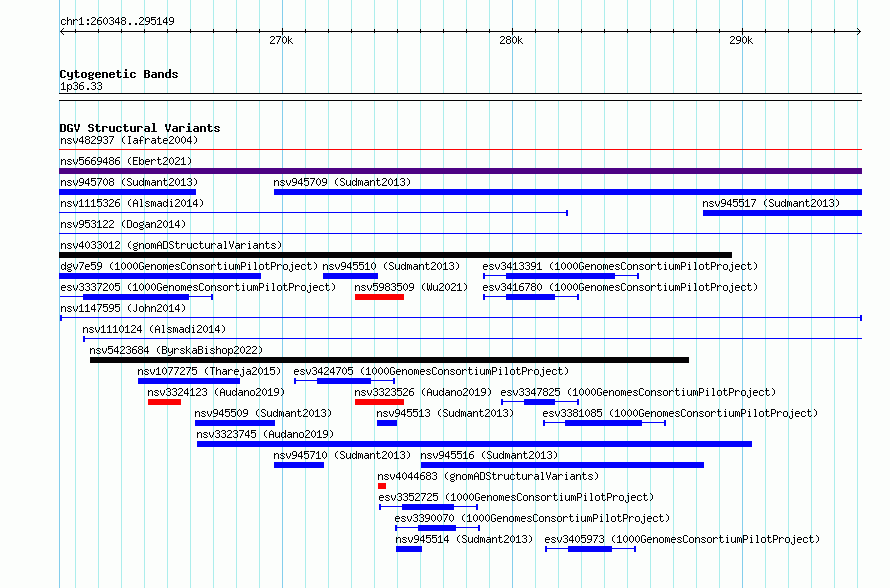Click the black nsv5423684 variant bar

[389, 360]
